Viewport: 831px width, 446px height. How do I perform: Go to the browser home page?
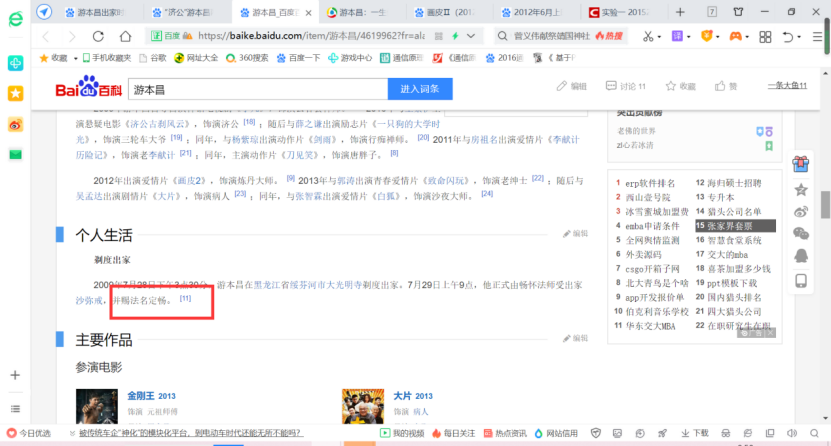[125, 37]
